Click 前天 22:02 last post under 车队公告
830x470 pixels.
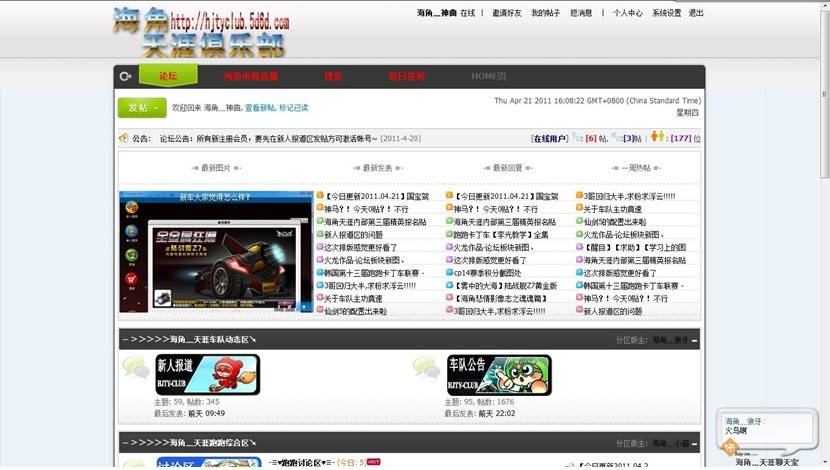coord(497,413)
